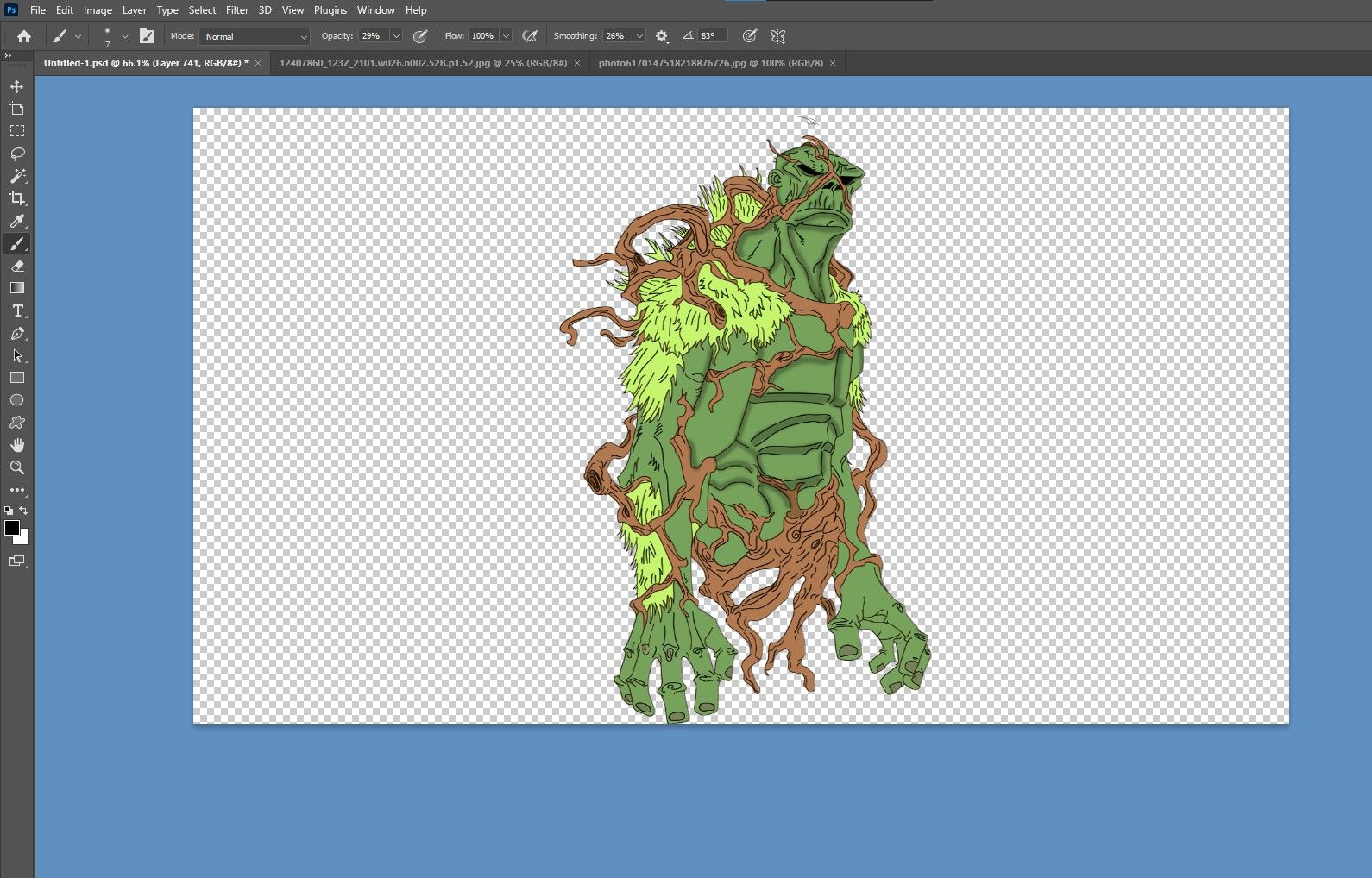Open the 3D menu
This screenshot has height=878, width=1372.
[x=265, y=10]
